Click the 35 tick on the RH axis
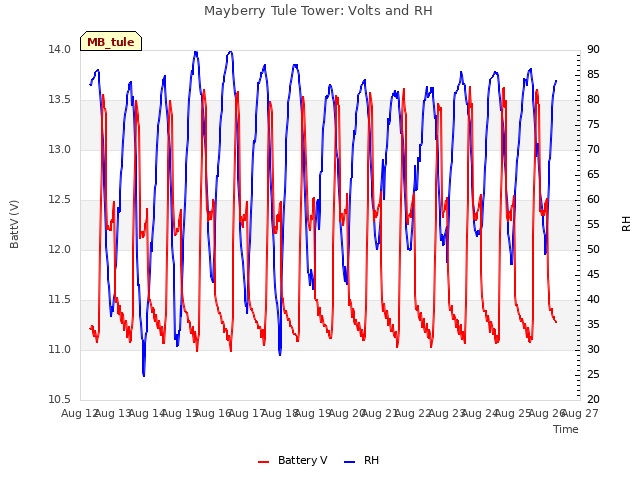This screenshot has width=640, height=480. coord(593,325)
